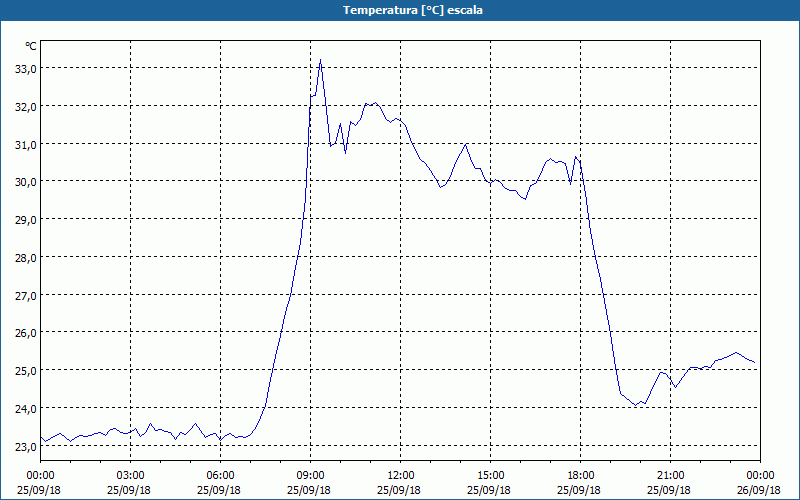
Task: Click the 27,0 y-axis value
Action: pos(26,295)
